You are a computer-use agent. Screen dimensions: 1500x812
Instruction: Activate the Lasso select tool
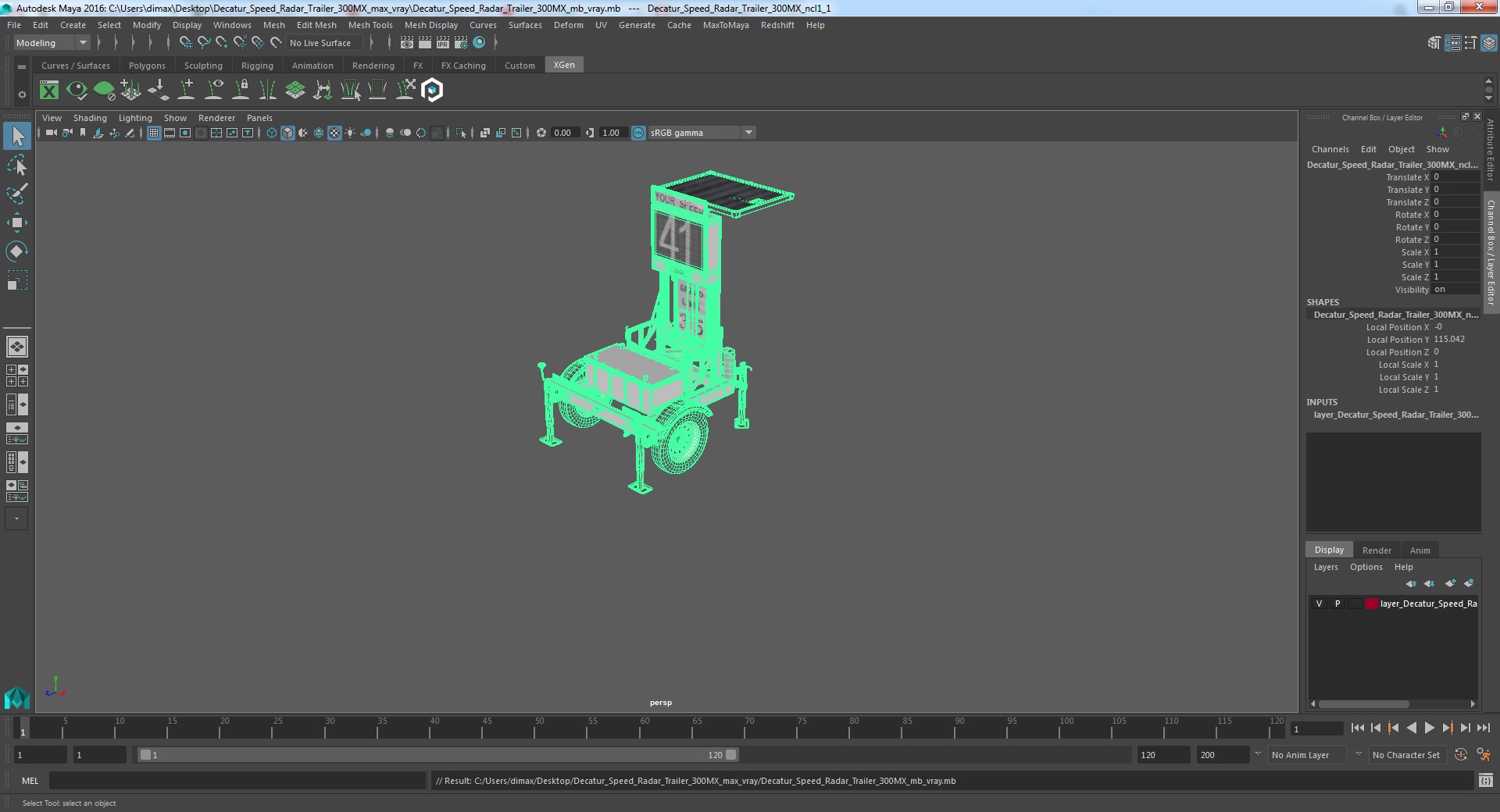[x=16, y=165]
